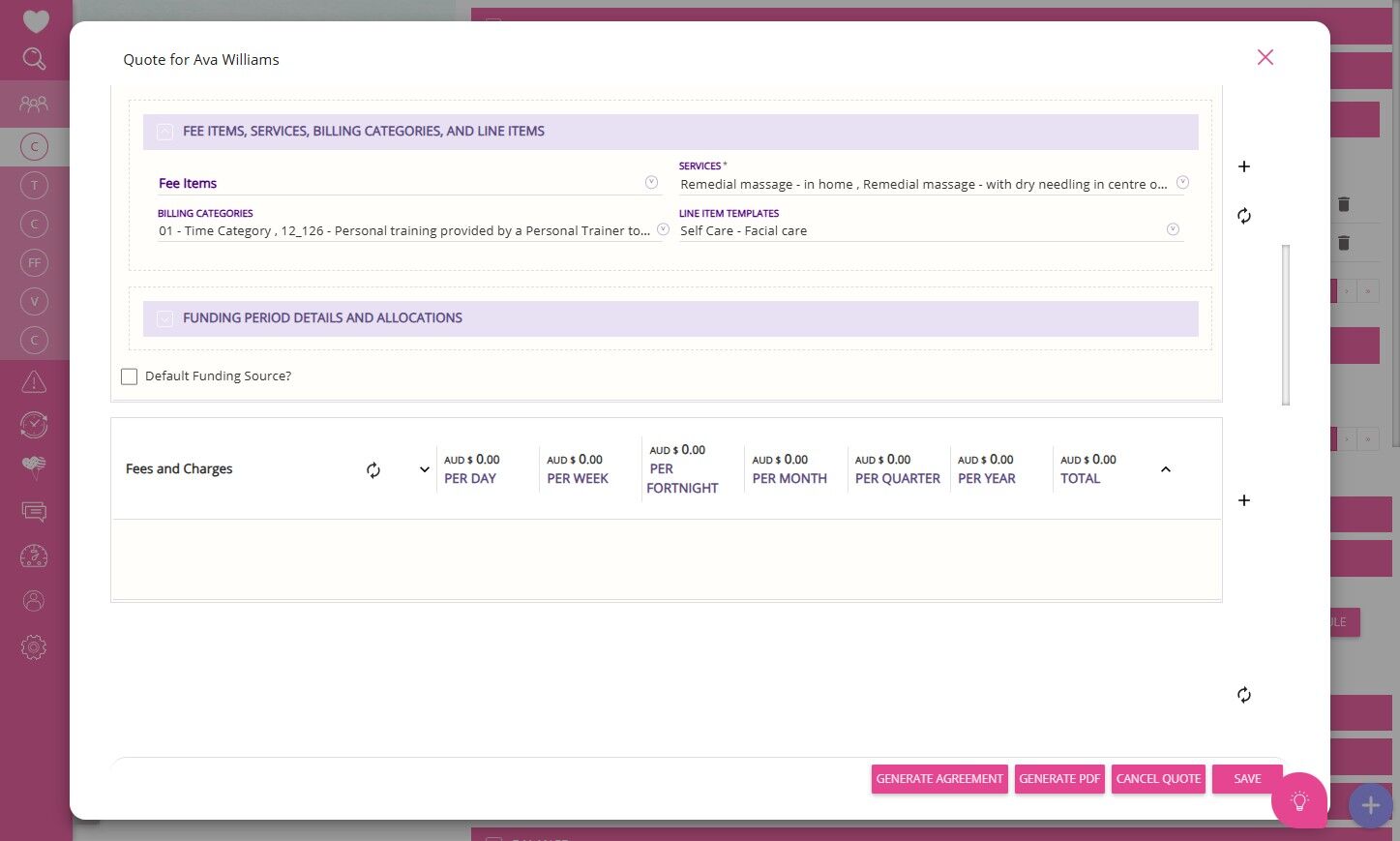Click the 'Quote for Ava Williams' title
Viewport: 1400px width, 841px height.
coord(201,59)
